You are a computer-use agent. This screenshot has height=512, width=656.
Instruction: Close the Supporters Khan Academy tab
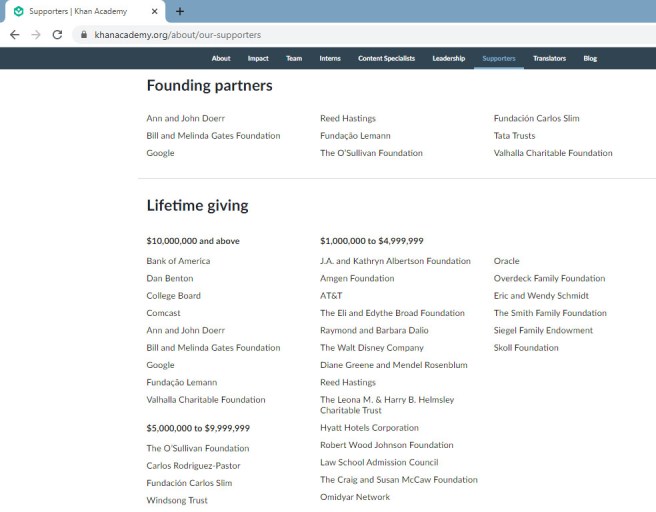(155, 11)
